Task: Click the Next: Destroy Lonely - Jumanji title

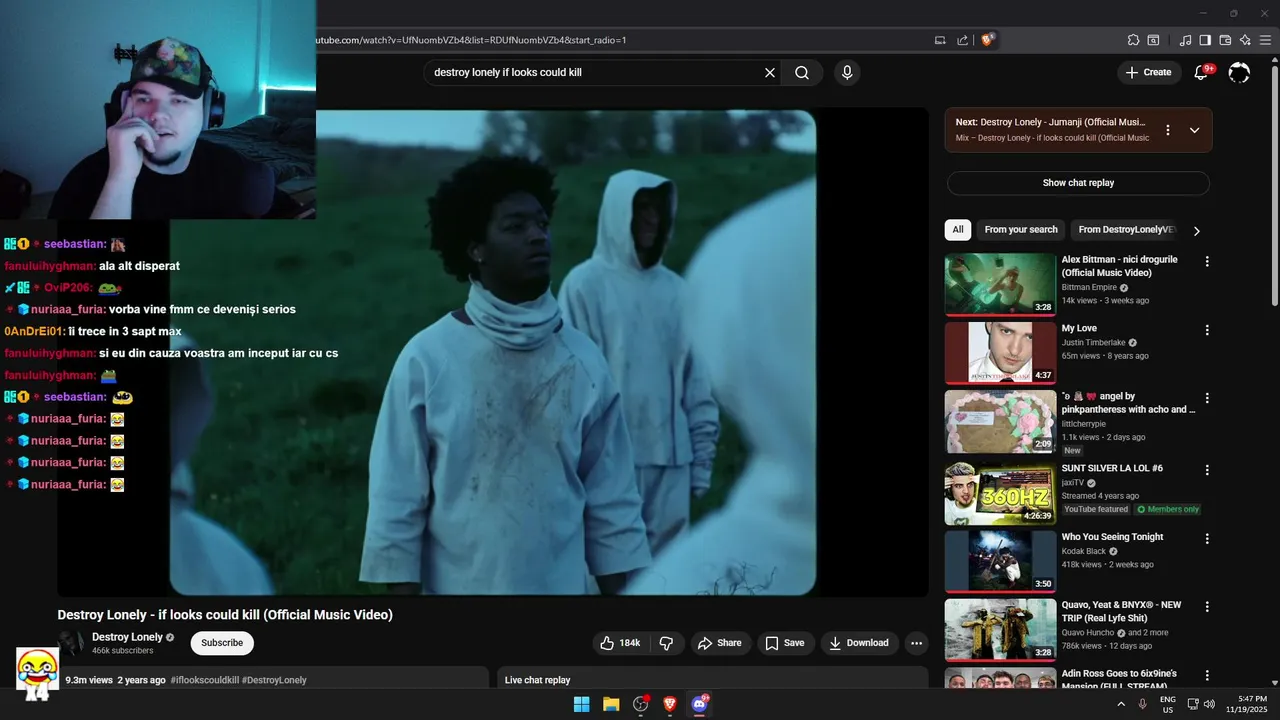Action: coord(1050,122)
